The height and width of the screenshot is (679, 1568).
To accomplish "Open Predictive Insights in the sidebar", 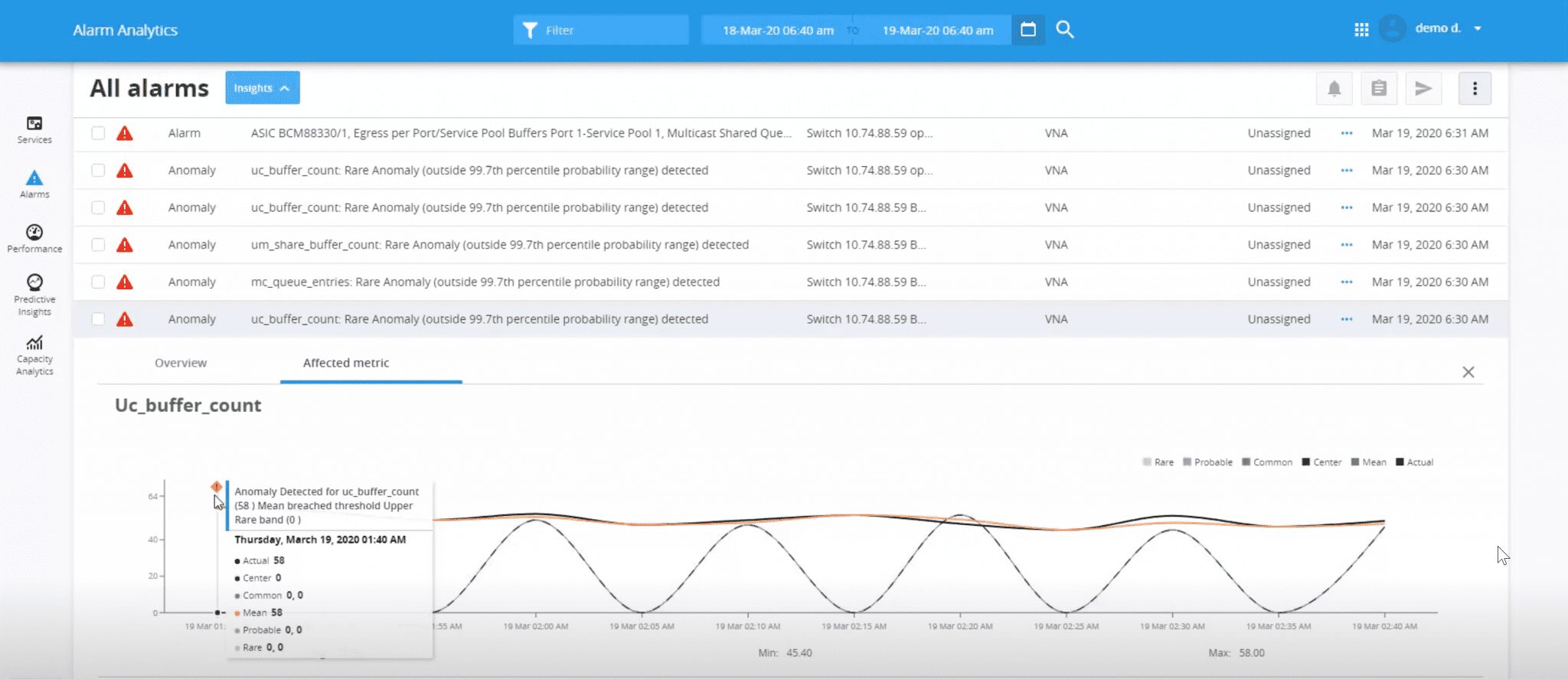I will click(34, 295).
